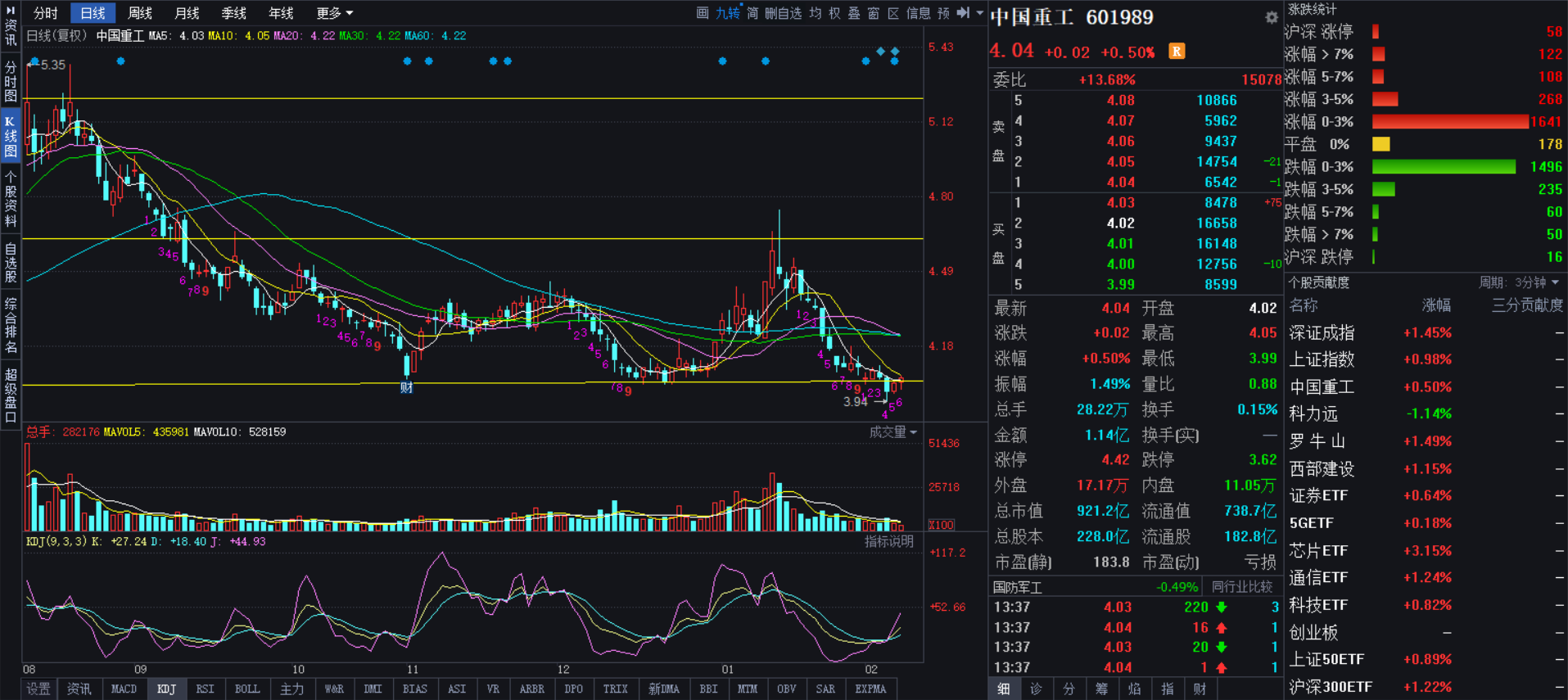Open the 财 finance tab below tick list
This screenshot has height=700, width=1568.
(1200, 689)
